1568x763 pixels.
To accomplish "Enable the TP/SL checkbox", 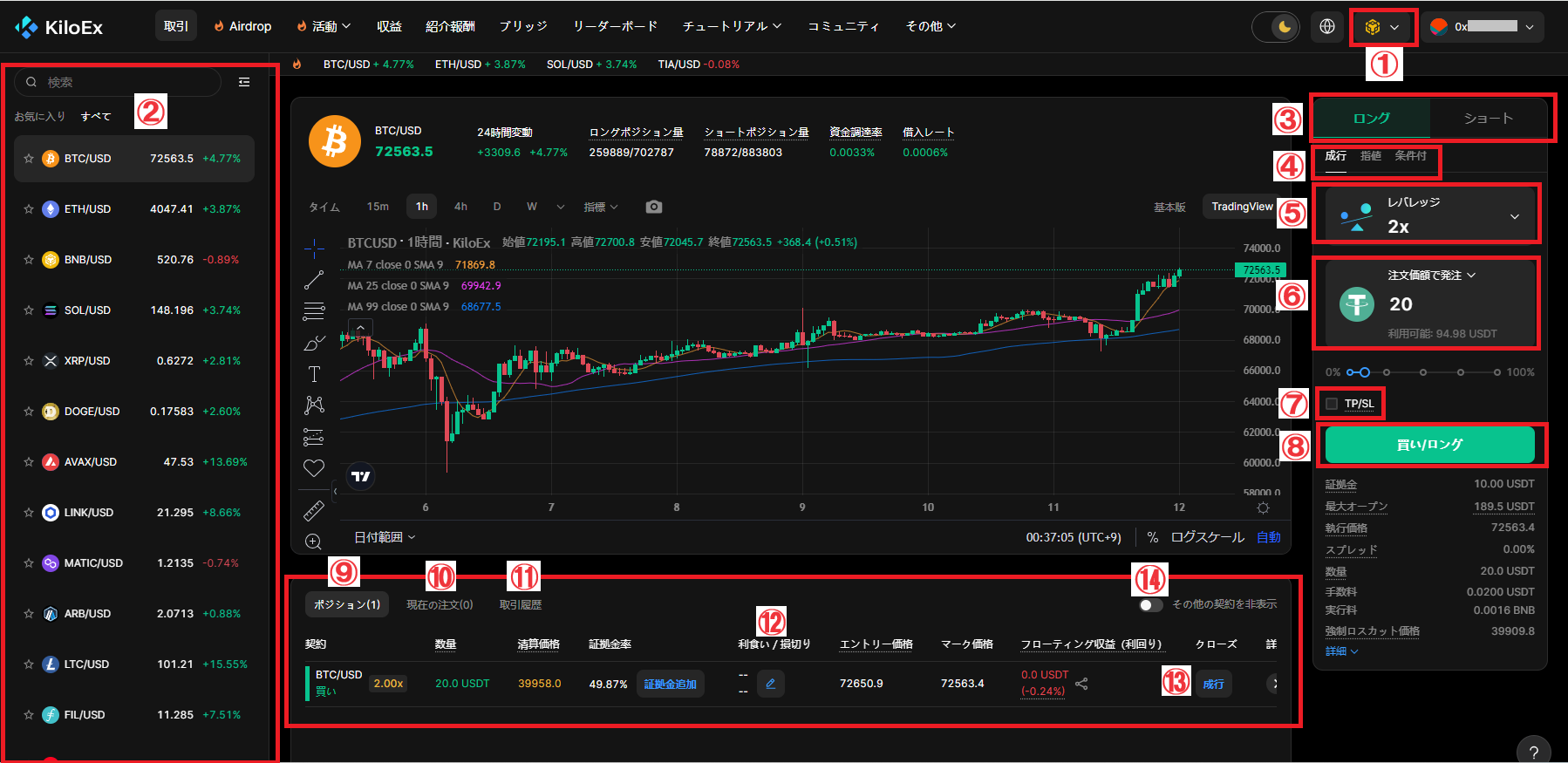I will click(1332, 404).
